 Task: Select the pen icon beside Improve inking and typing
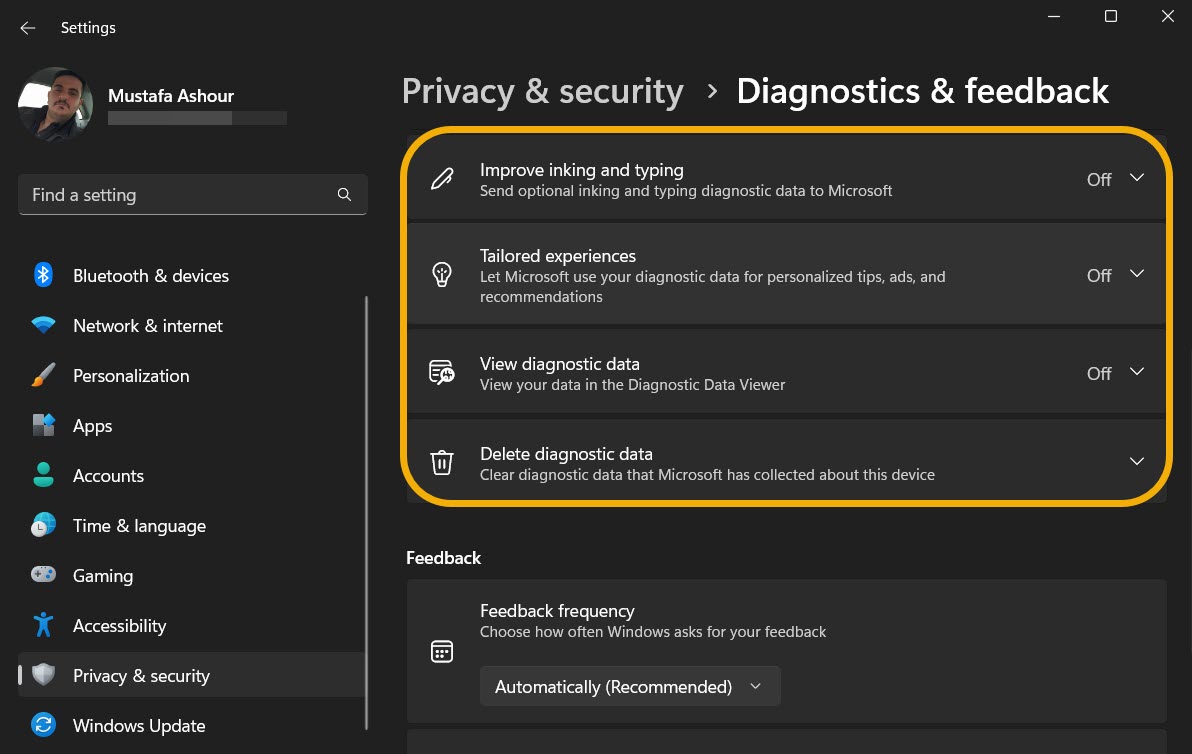(441, 179)
